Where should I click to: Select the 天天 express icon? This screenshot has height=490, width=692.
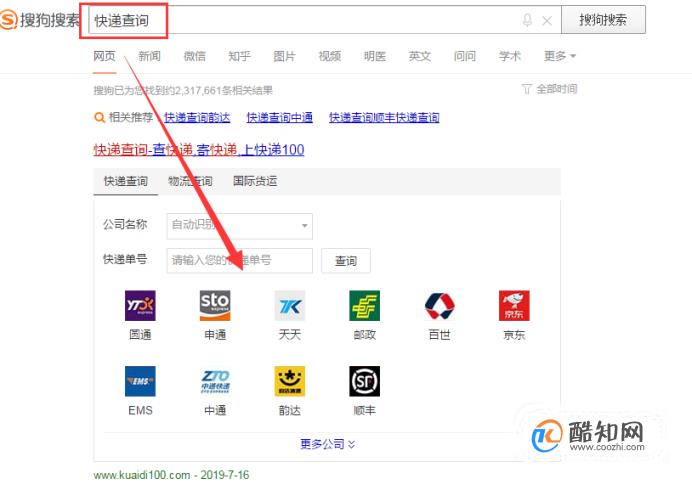tap(290, 305)
